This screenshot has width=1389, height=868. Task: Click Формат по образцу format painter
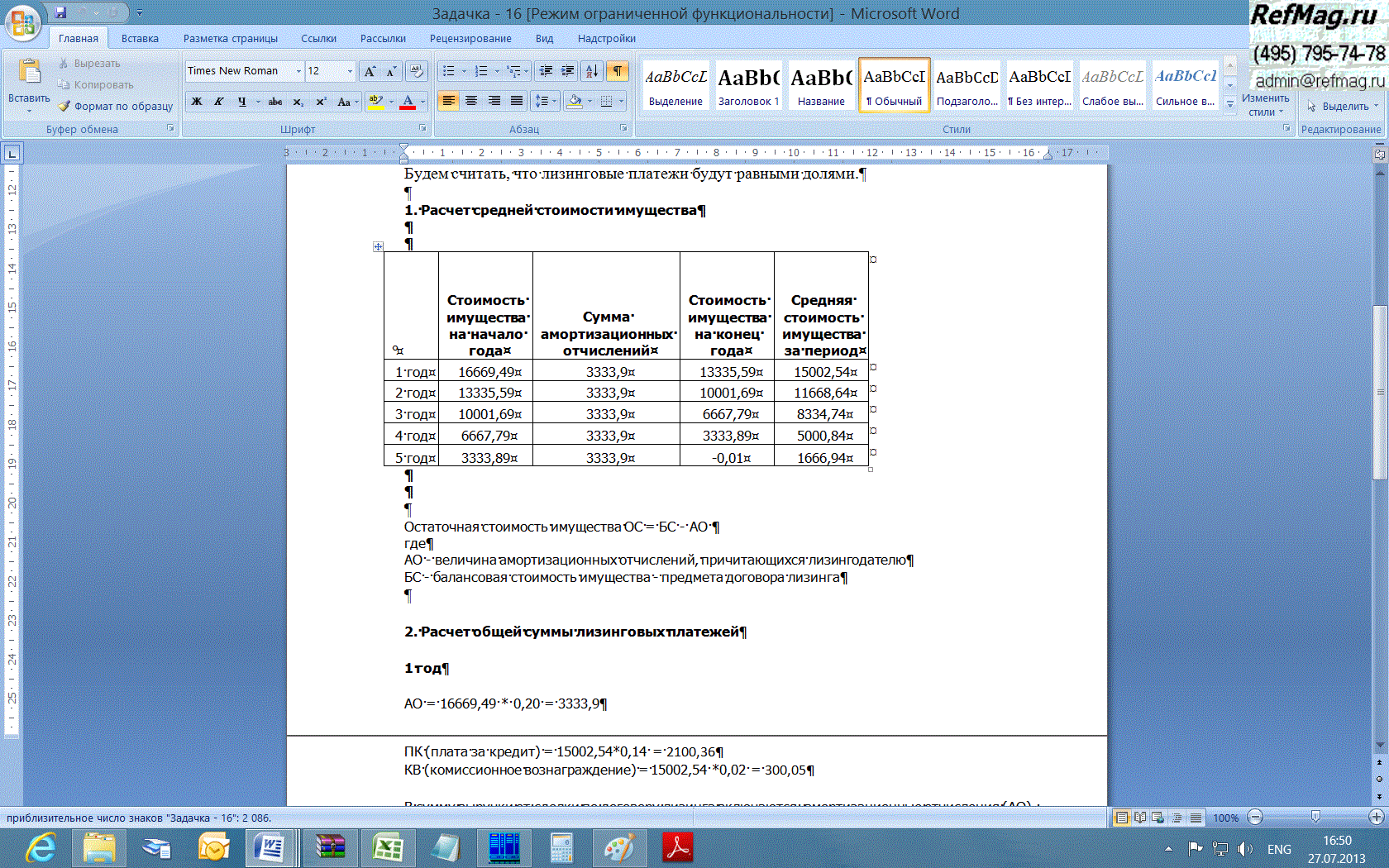click(x=116, y=106)
